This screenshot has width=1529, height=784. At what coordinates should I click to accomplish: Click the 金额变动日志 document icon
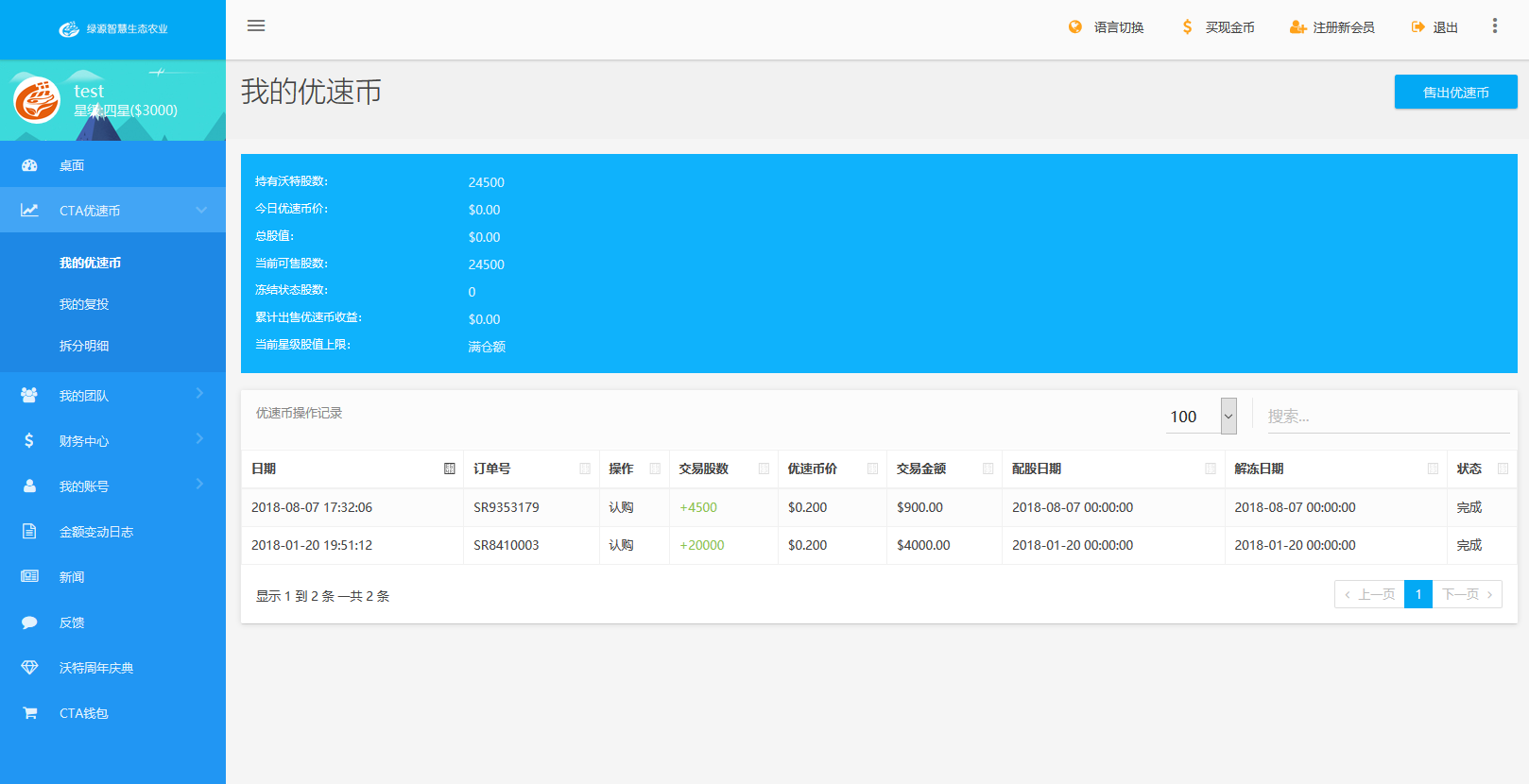pos(29,532)
